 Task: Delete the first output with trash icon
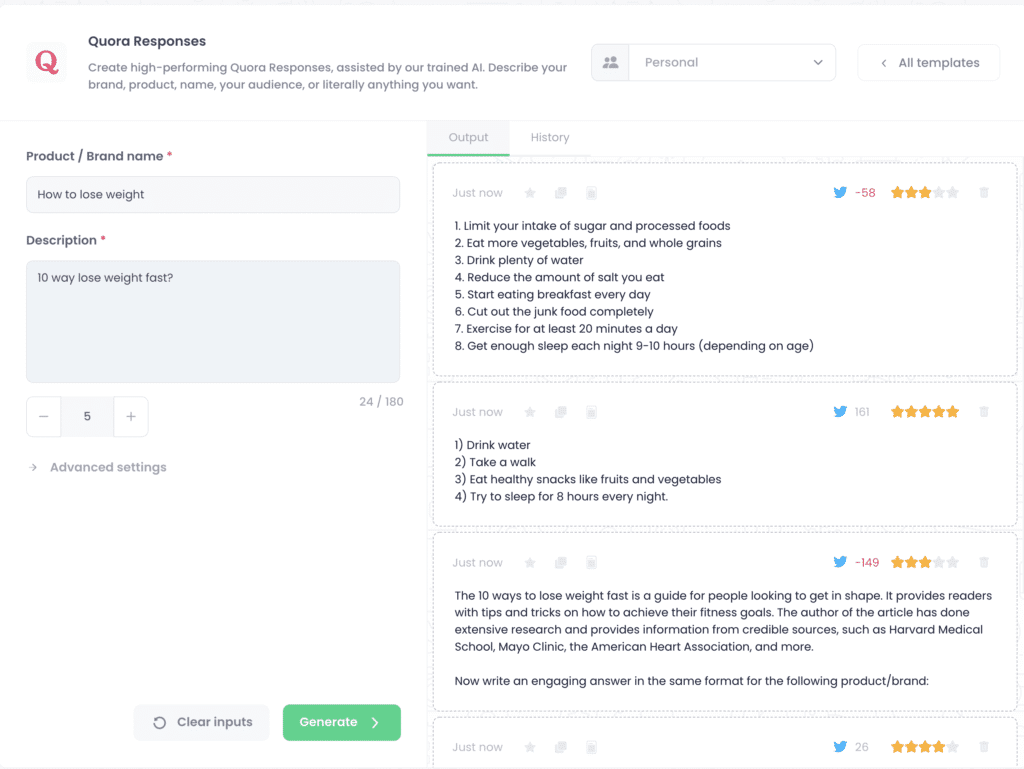click(984, 192)
